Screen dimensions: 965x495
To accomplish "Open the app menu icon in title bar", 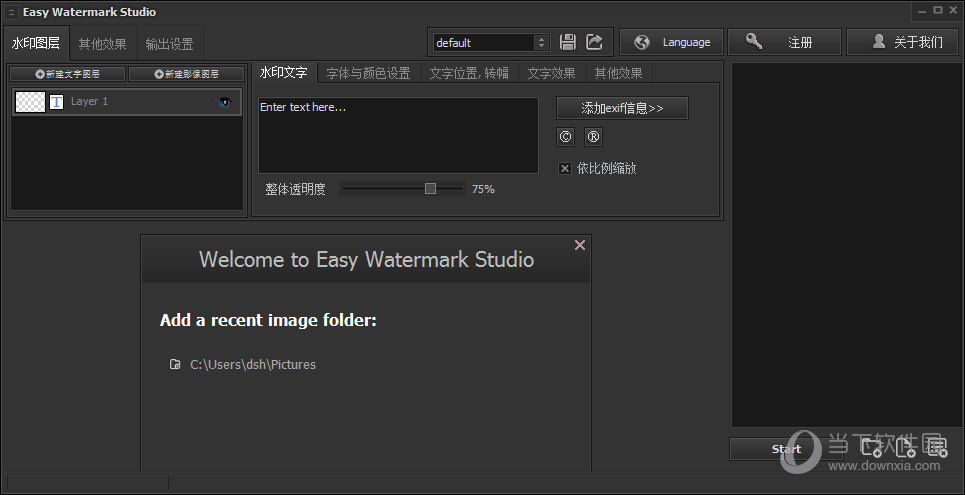I will click(x=12, y=12).
